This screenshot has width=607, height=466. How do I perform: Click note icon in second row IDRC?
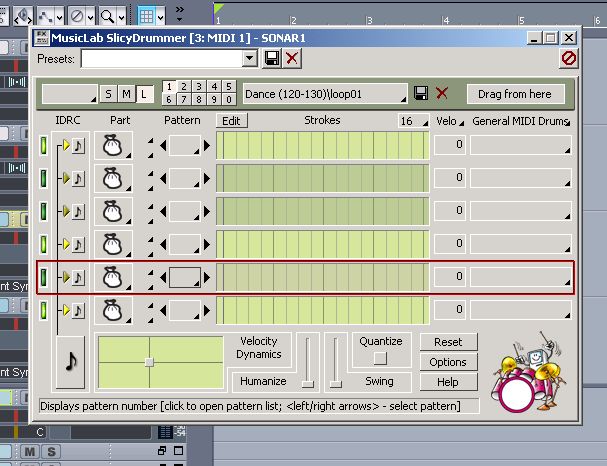78,178
